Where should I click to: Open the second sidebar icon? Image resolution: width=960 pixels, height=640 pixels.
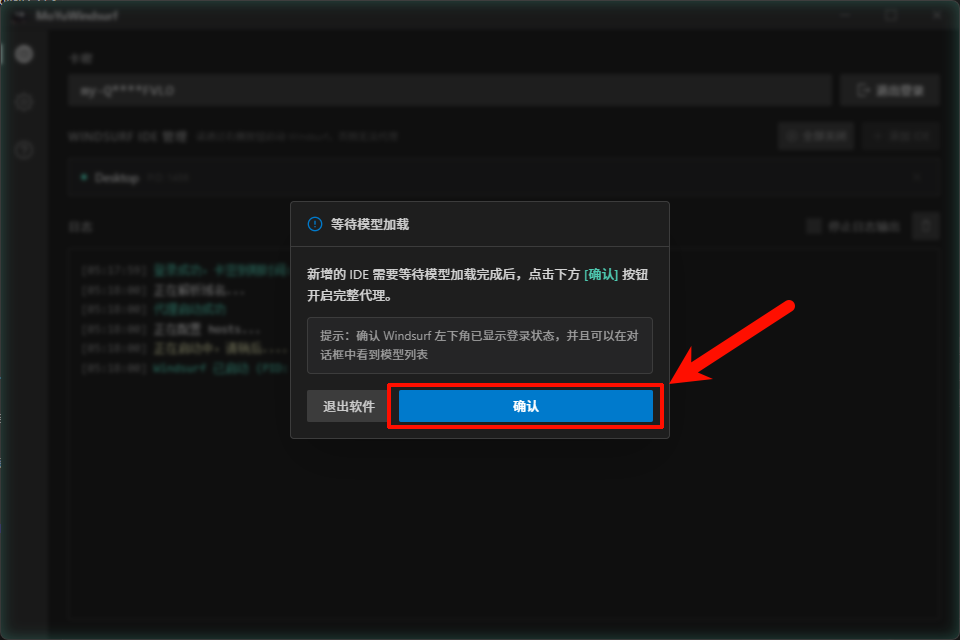tap(25, 102)
